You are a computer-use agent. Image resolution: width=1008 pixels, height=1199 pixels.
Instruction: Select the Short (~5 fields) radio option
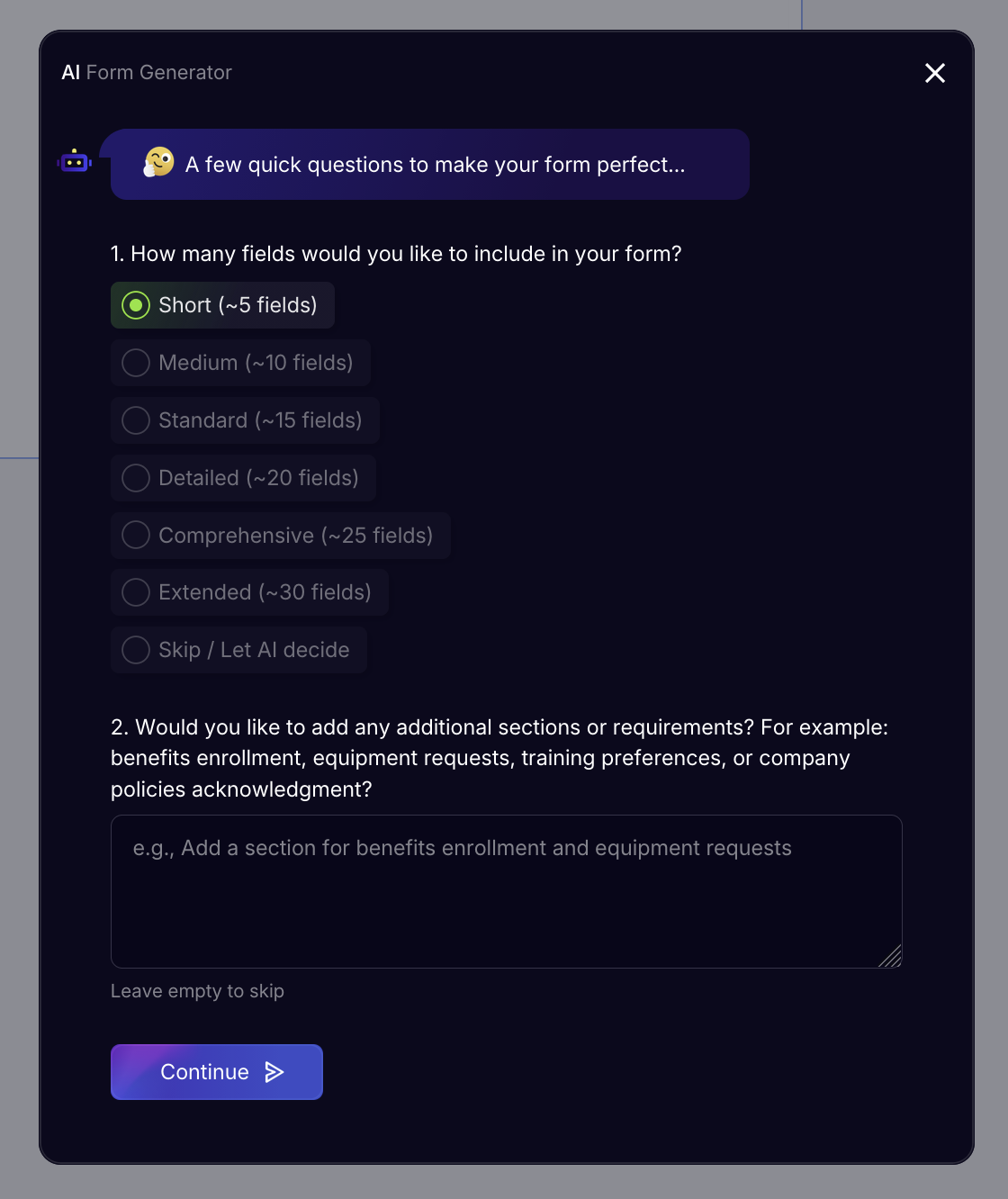pos(223,305)
